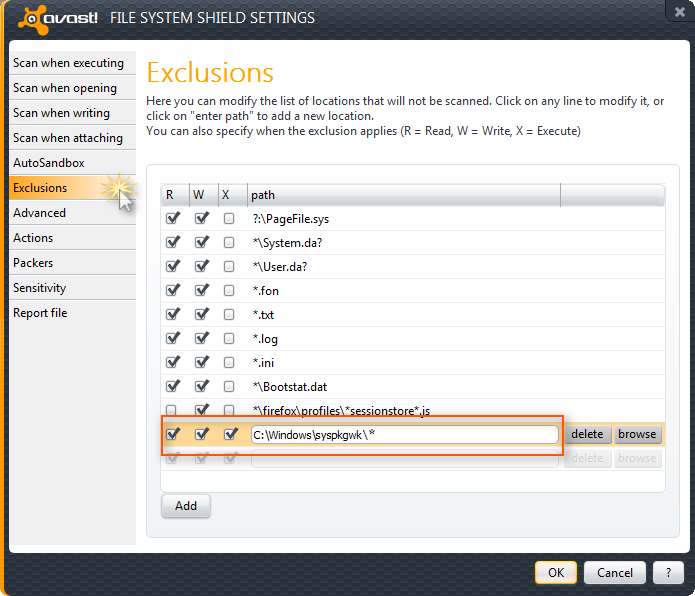Enable Execute checkbox for *\System.da?

pos(229,242)
